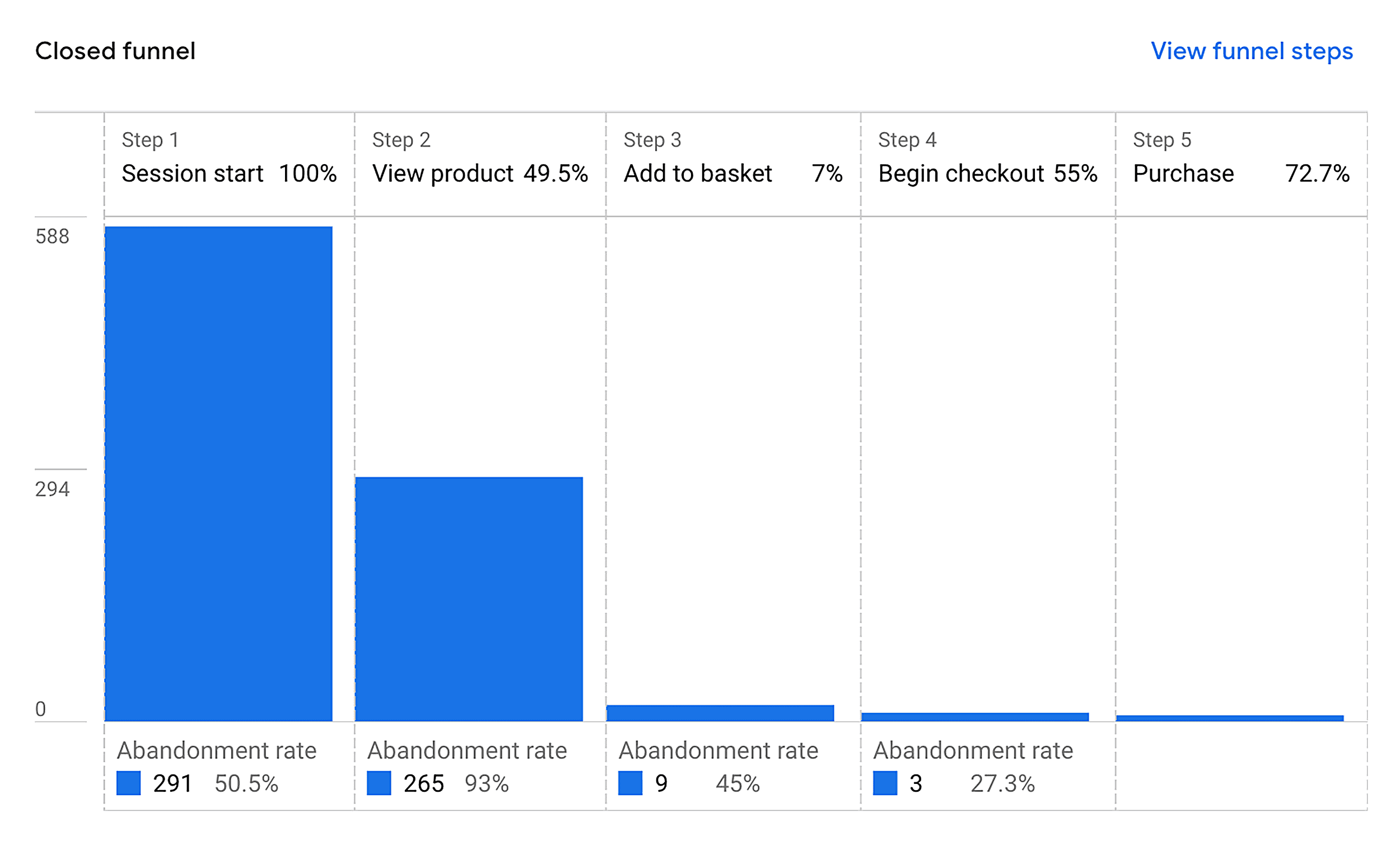This screenshot has height=850, width=1400.
Task: Click the Step 3 Add to basket label
Action: [x=698, y=173]
